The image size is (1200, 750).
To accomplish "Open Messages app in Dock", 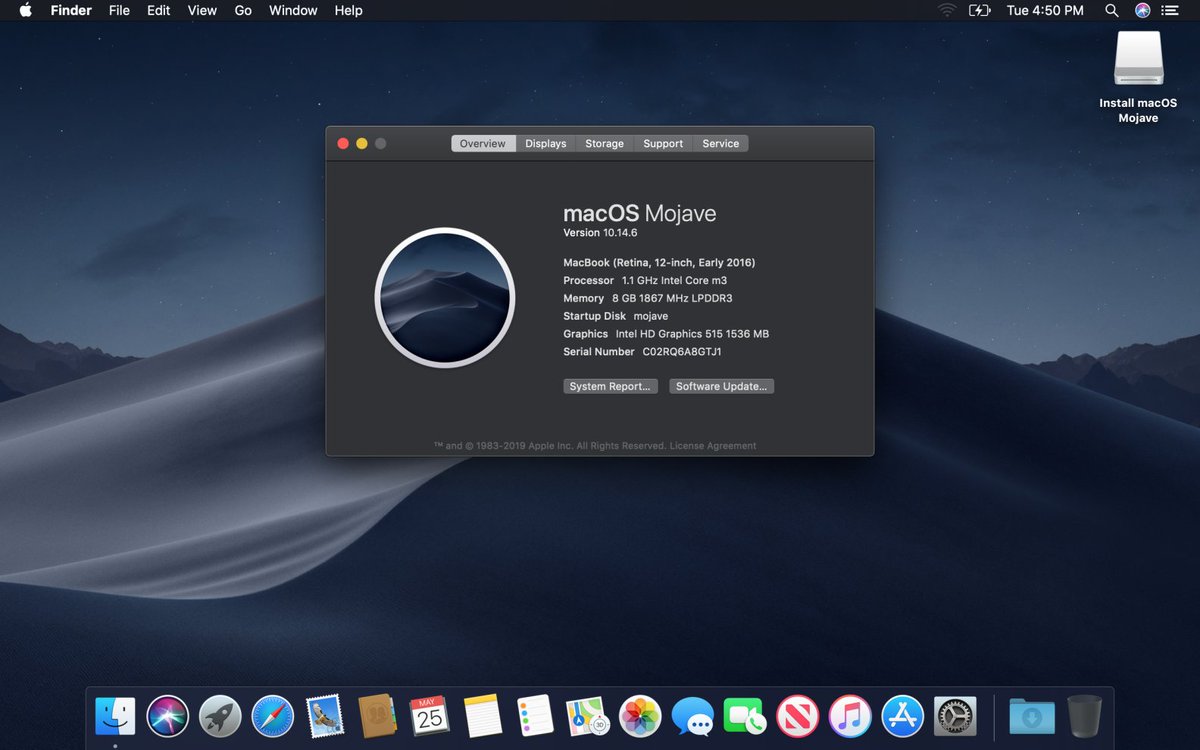I will (692, 716).
